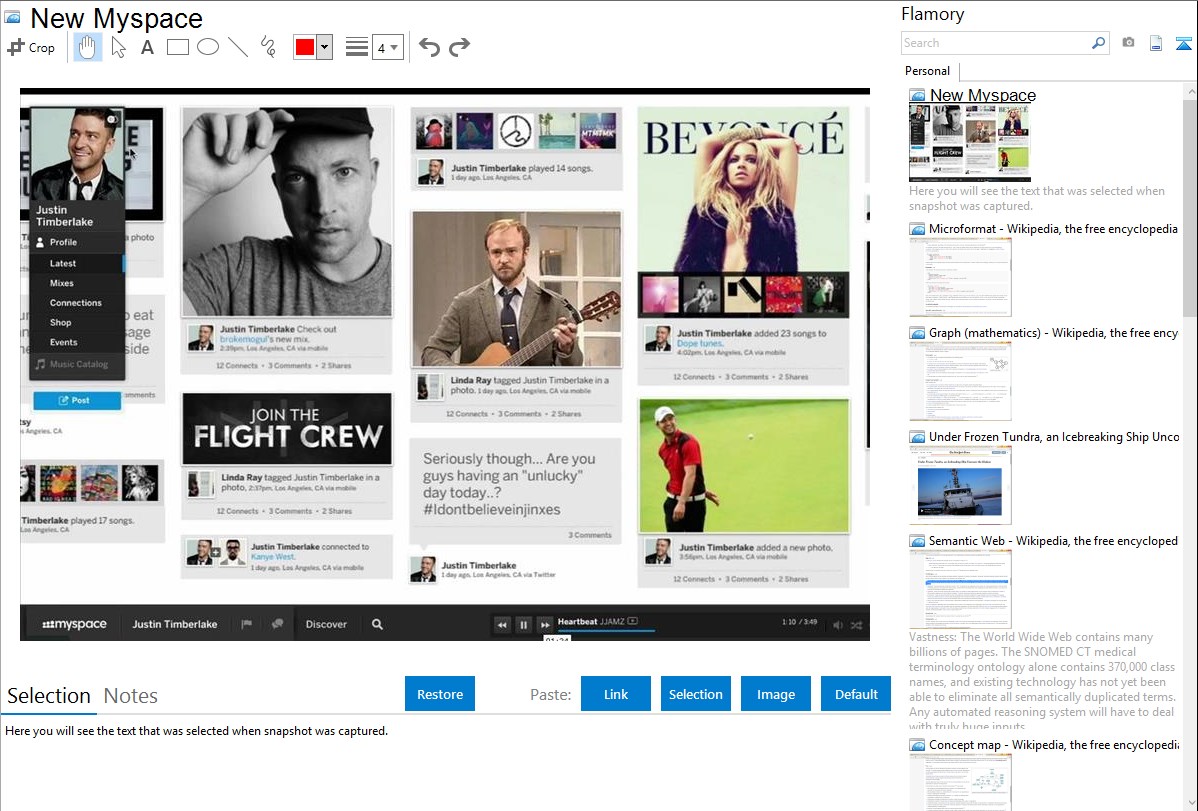Viewport: 1198px width, 811px height.
Task: Open the line width 4 dropdown
Action: point(388,47)
